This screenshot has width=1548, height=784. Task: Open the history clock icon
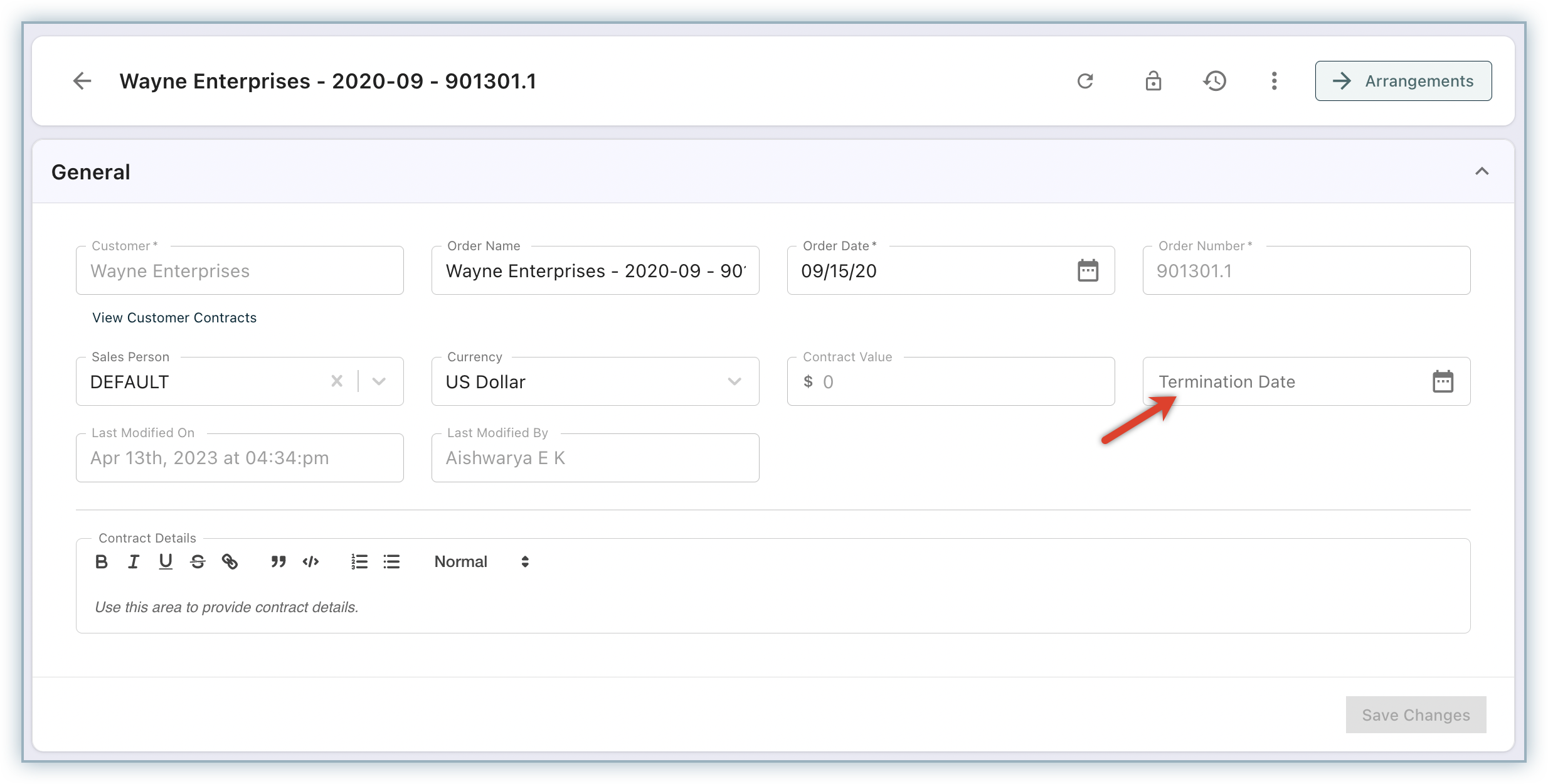[1215, 81]
